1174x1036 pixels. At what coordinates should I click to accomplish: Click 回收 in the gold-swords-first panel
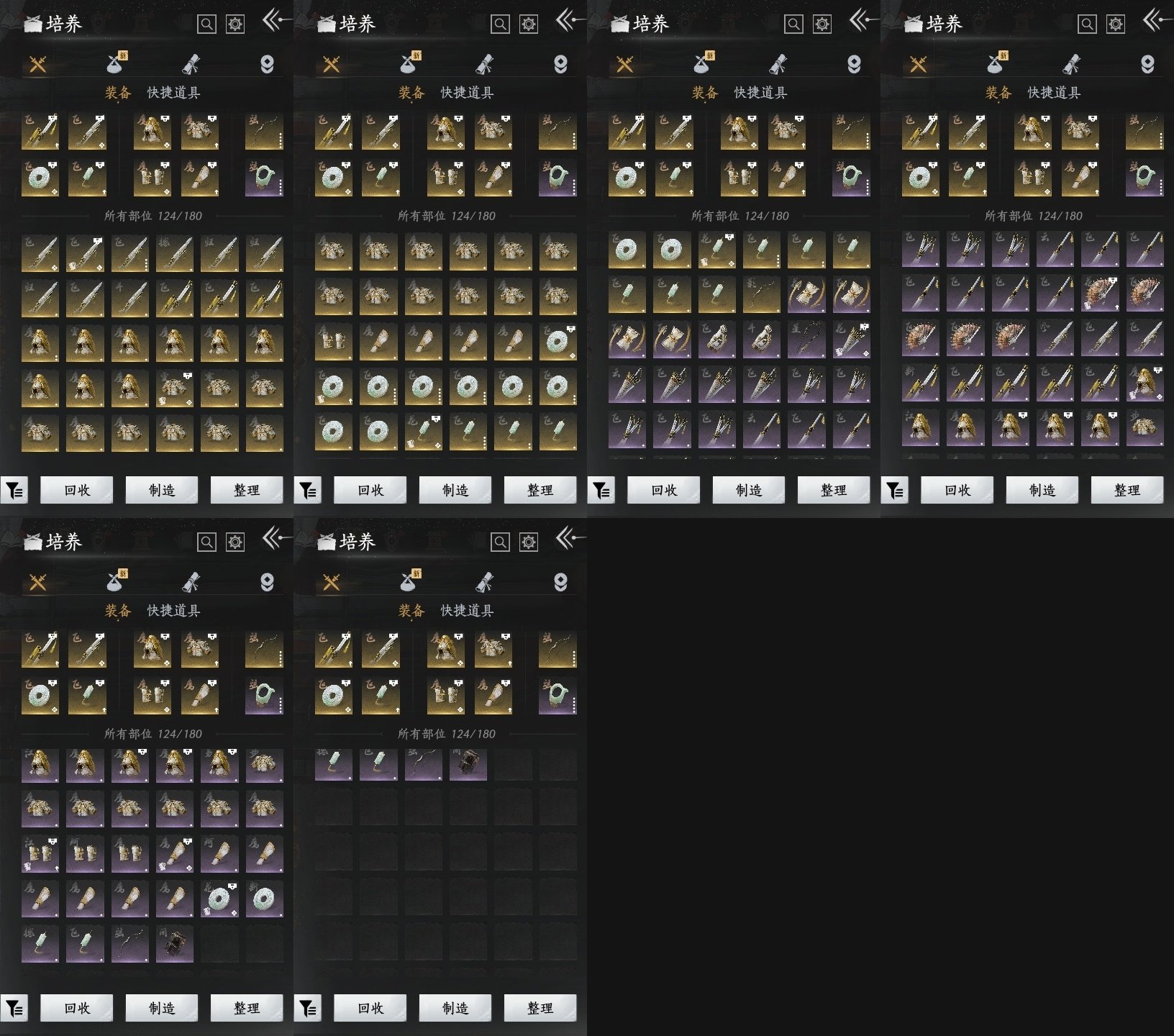pyautogui.click(x=77, y=491)
